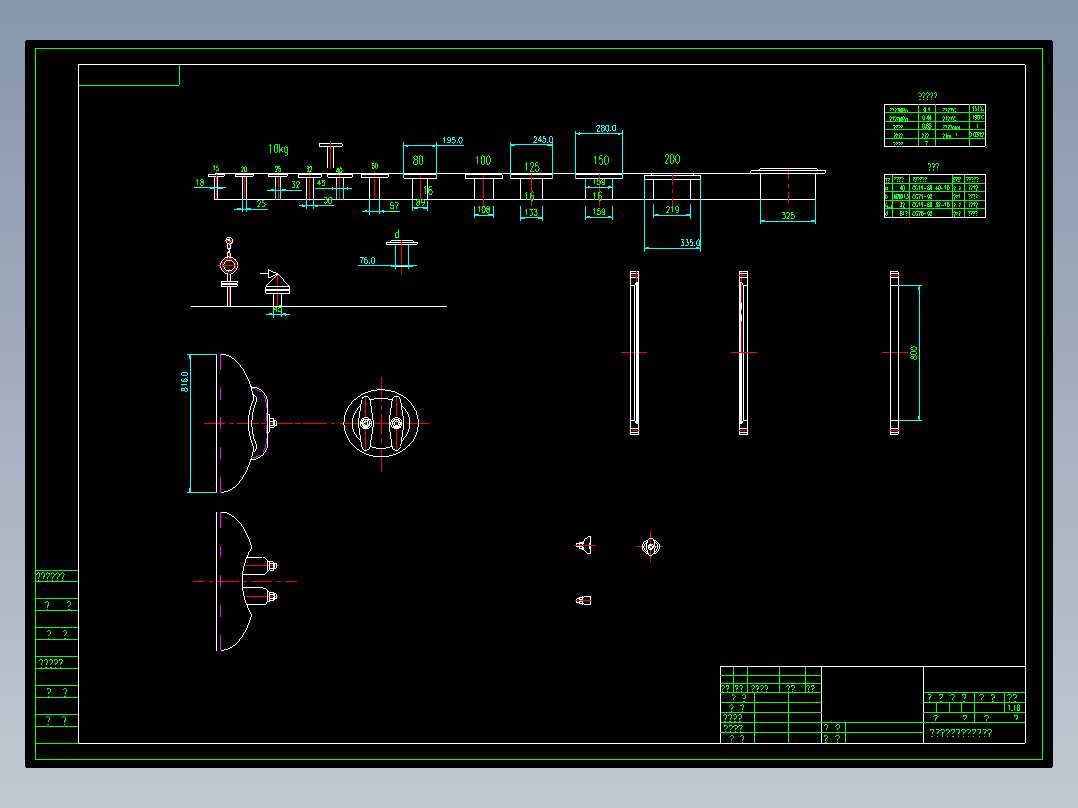This screenshot has height=808, width=1078.
Task: Select the size label "80"
Action: (x=418, y=160)
